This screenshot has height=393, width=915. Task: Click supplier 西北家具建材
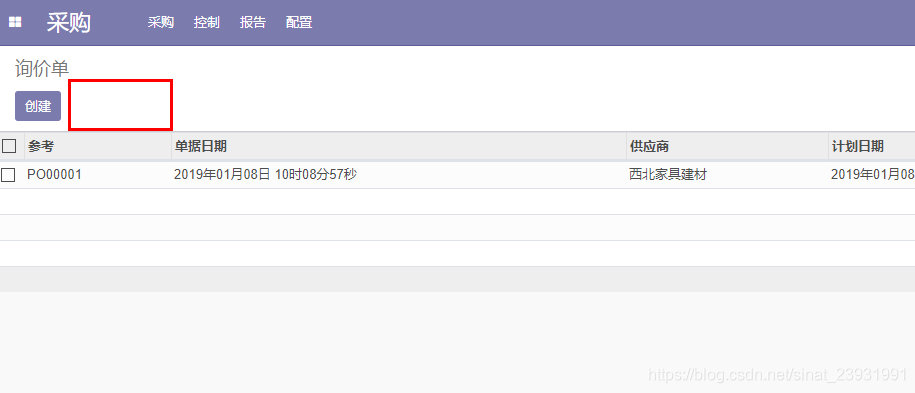click(x=668, y=175)
